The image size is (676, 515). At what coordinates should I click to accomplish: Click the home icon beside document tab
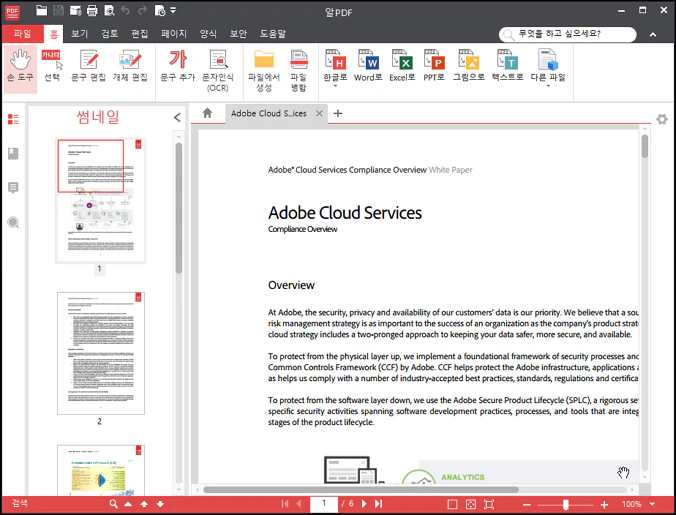tap(207, 113)
